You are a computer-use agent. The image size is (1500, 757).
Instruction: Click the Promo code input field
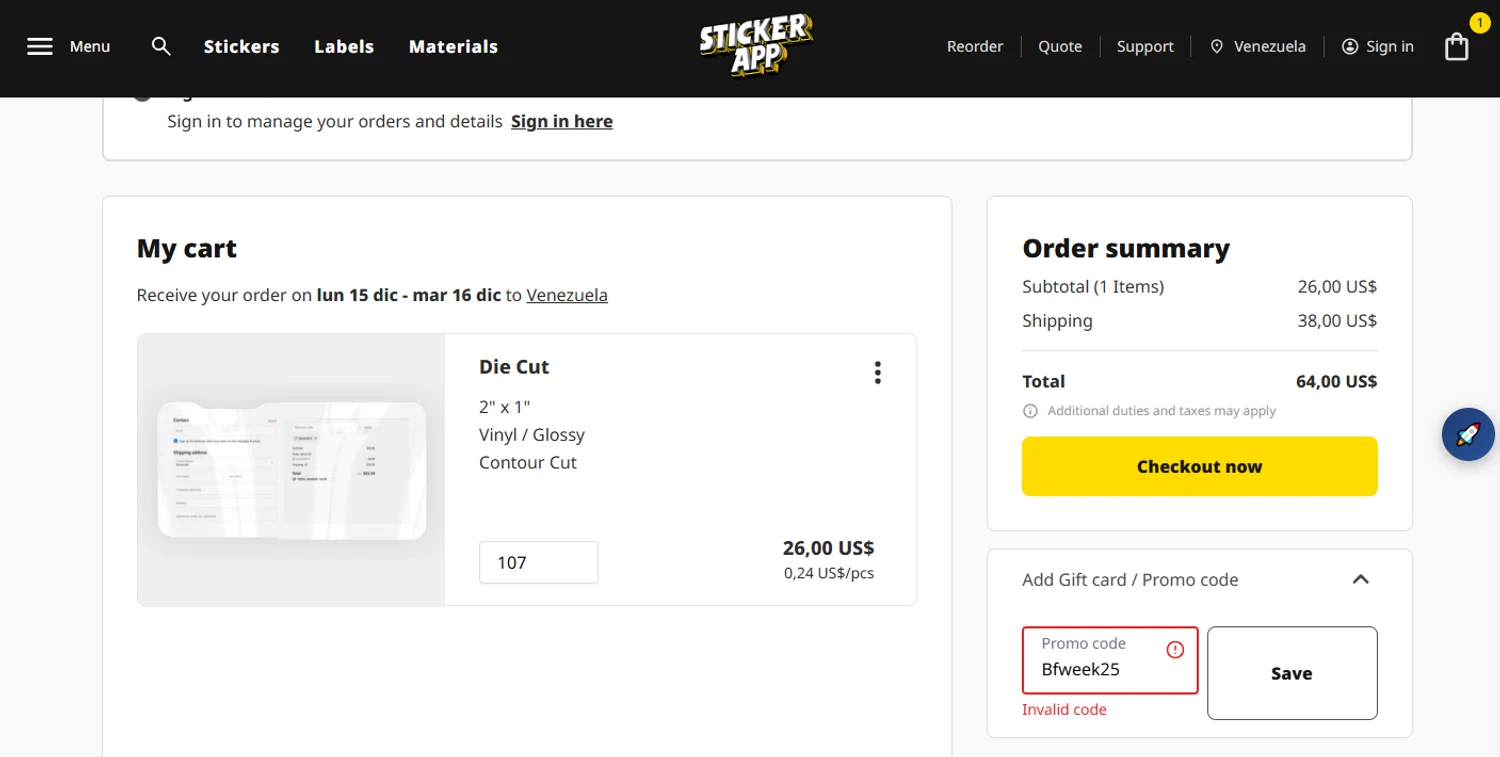click(1098, 669)
